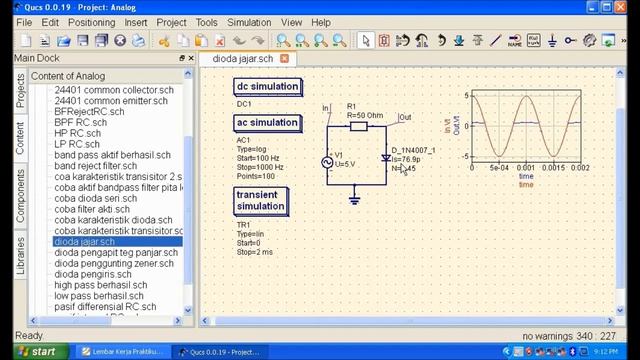The image size is (640, 360).
Task: Cut selection with the scissors icon
Action: tap(164, 40)
